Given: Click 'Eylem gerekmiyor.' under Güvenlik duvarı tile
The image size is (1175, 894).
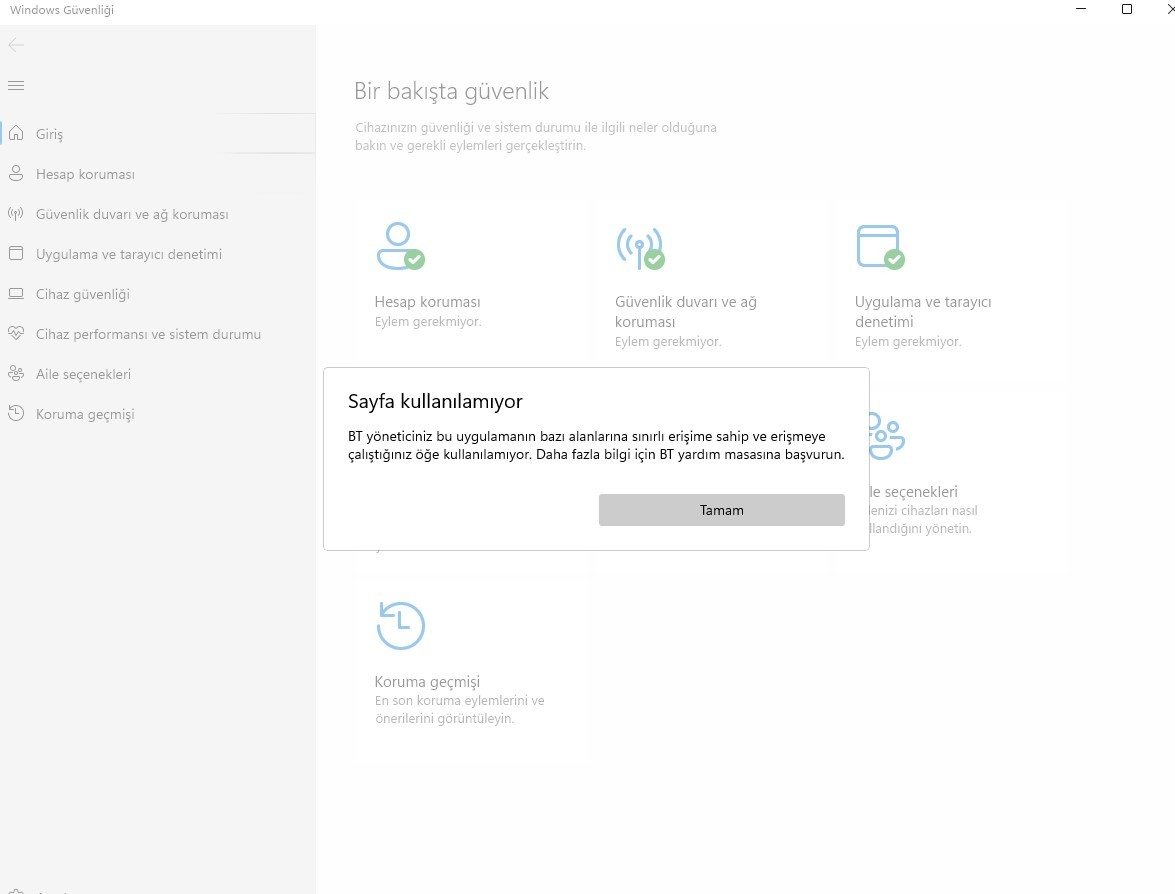Looking at the screenshot, I should point(668,342).
